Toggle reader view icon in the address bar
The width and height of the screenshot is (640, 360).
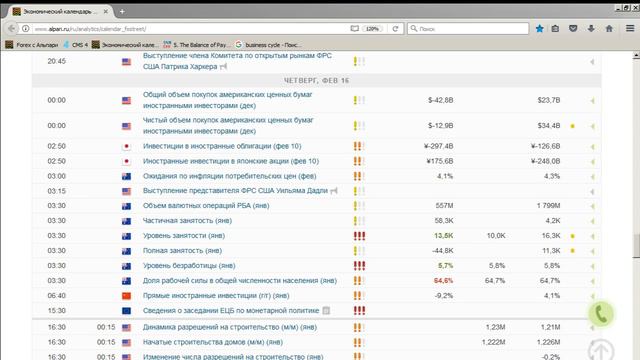[x=355, y=29]
